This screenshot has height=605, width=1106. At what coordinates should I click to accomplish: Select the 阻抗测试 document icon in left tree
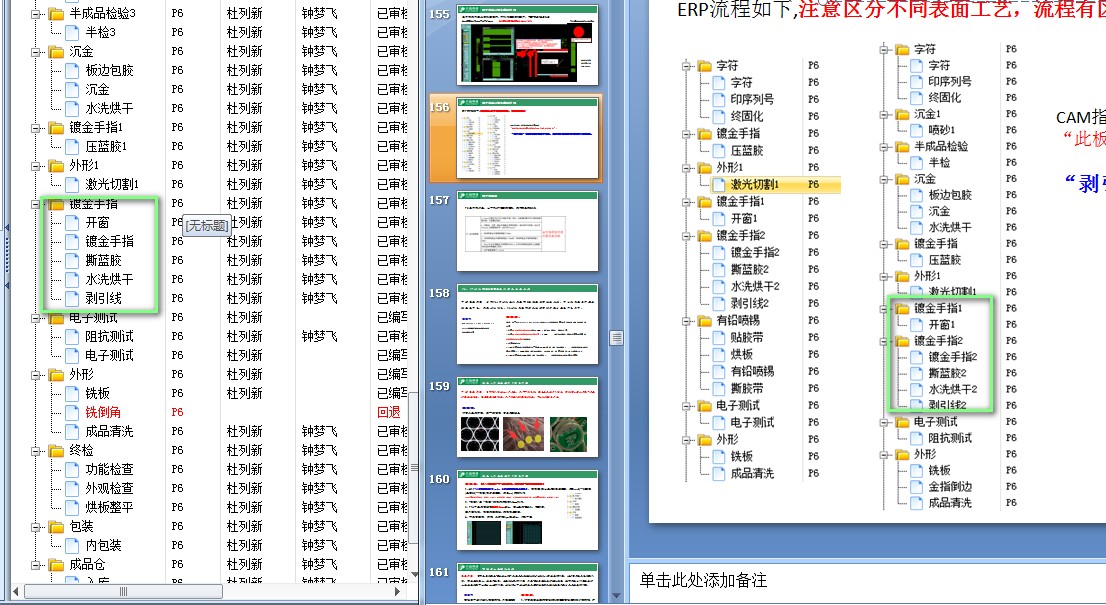(72, 337)
